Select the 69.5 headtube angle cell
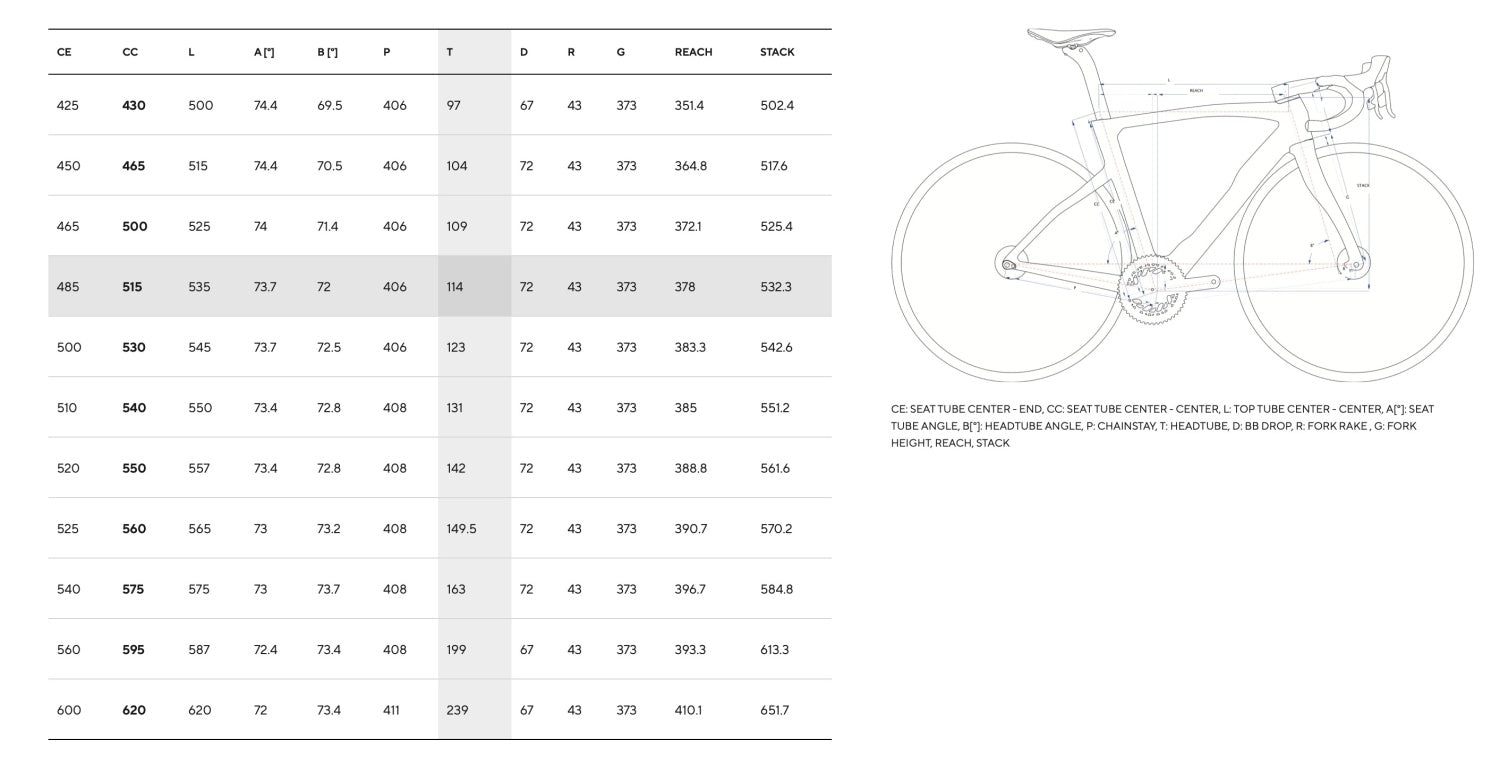 pos(330,105)
